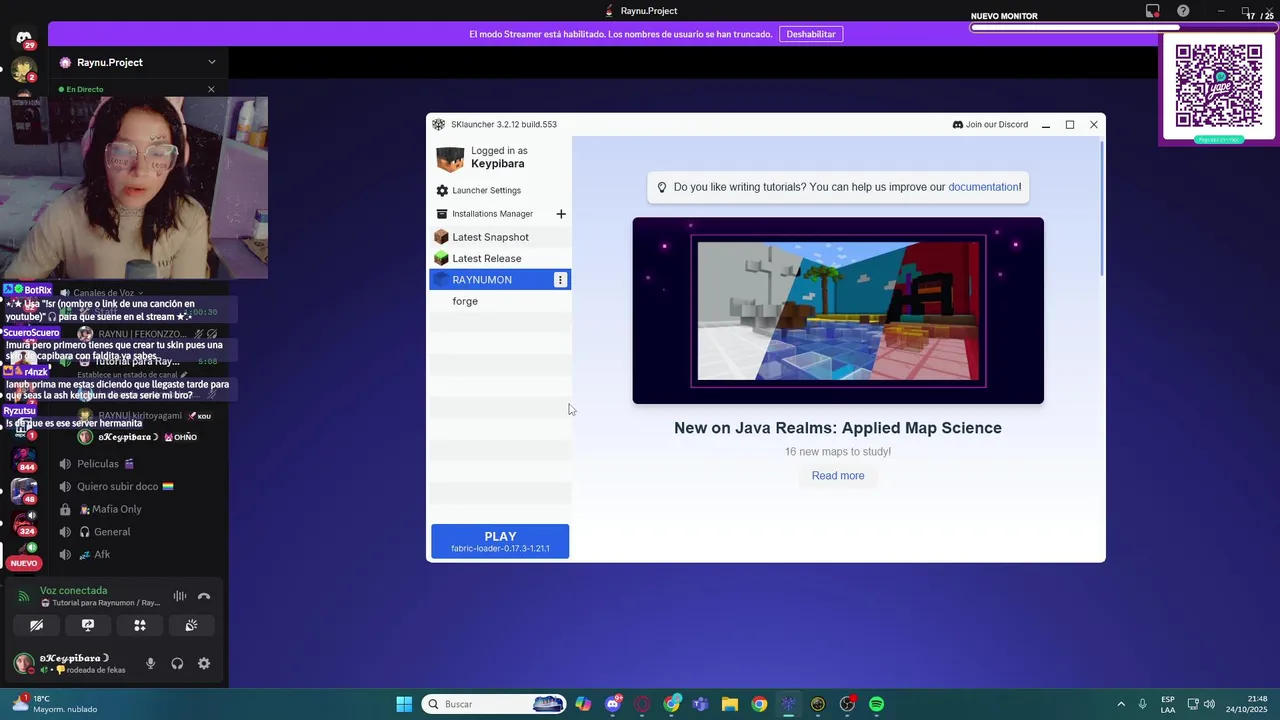Open Discord direct messages home icon
Image resolution: width=1280 pixels, height=720 pixels.
point(24,38)
